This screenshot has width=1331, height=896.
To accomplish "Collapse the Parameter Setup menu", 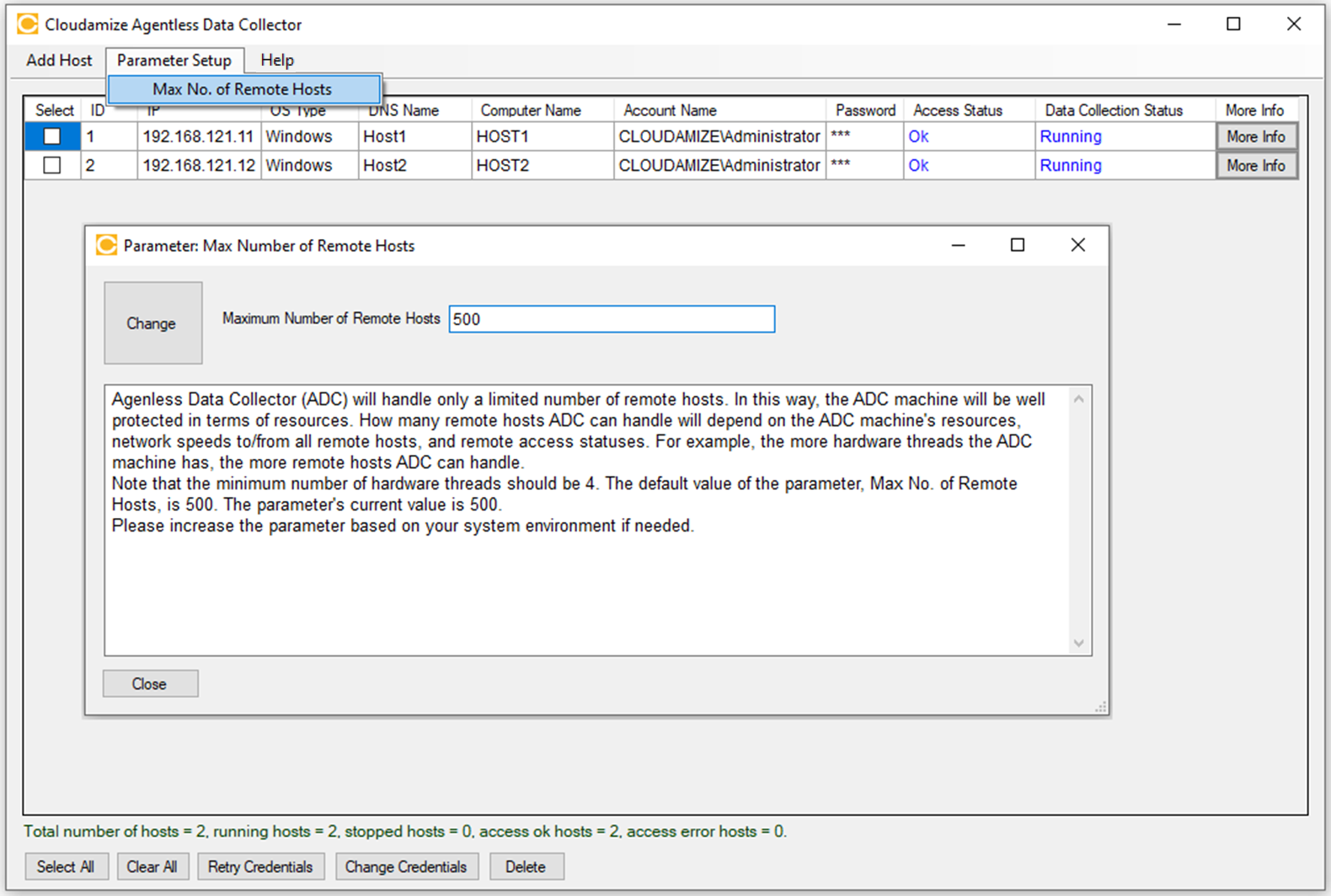I will [x=174, y=61].
